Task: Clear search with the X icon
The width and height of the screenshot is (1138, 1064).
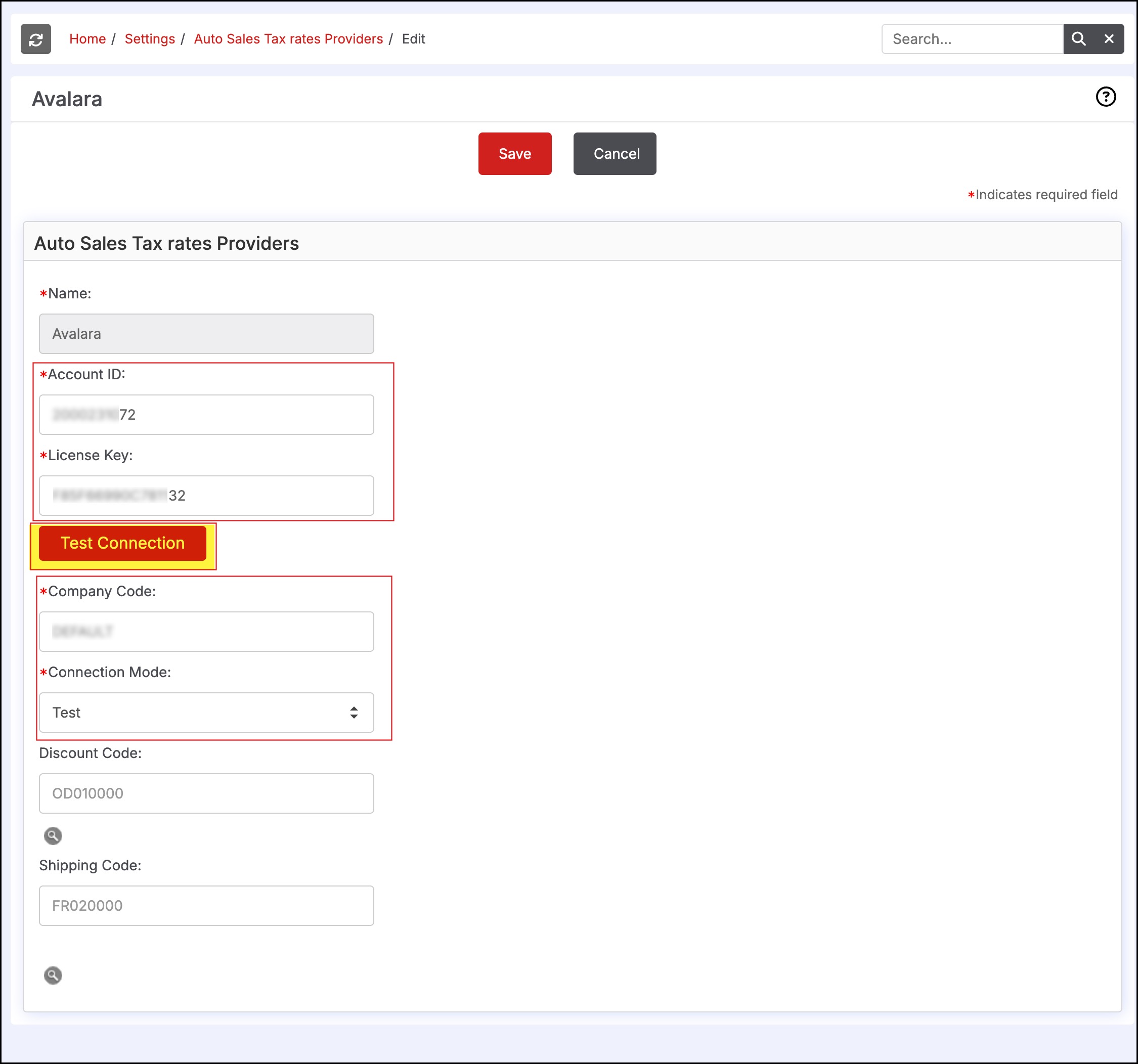Action: point(1109,39)
